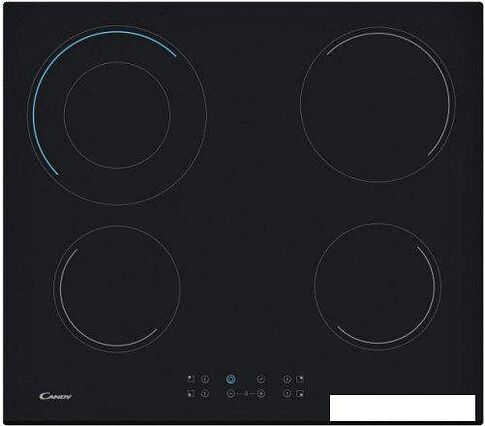Select the front-right zone touch key
485x426 pixels.
(287, 394)
